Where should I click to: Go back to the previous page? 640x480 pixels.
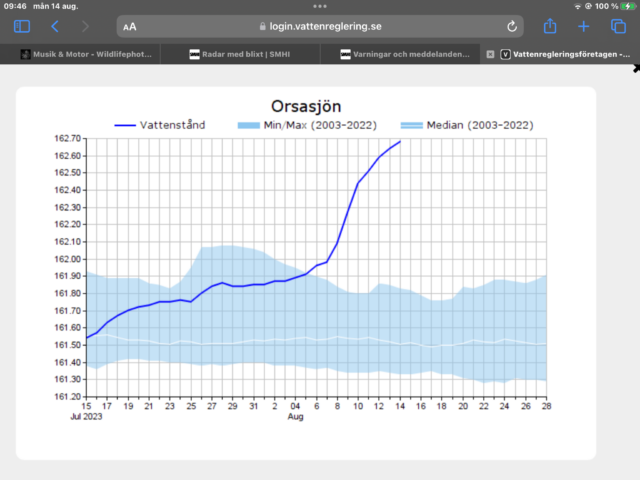(55, 27)
